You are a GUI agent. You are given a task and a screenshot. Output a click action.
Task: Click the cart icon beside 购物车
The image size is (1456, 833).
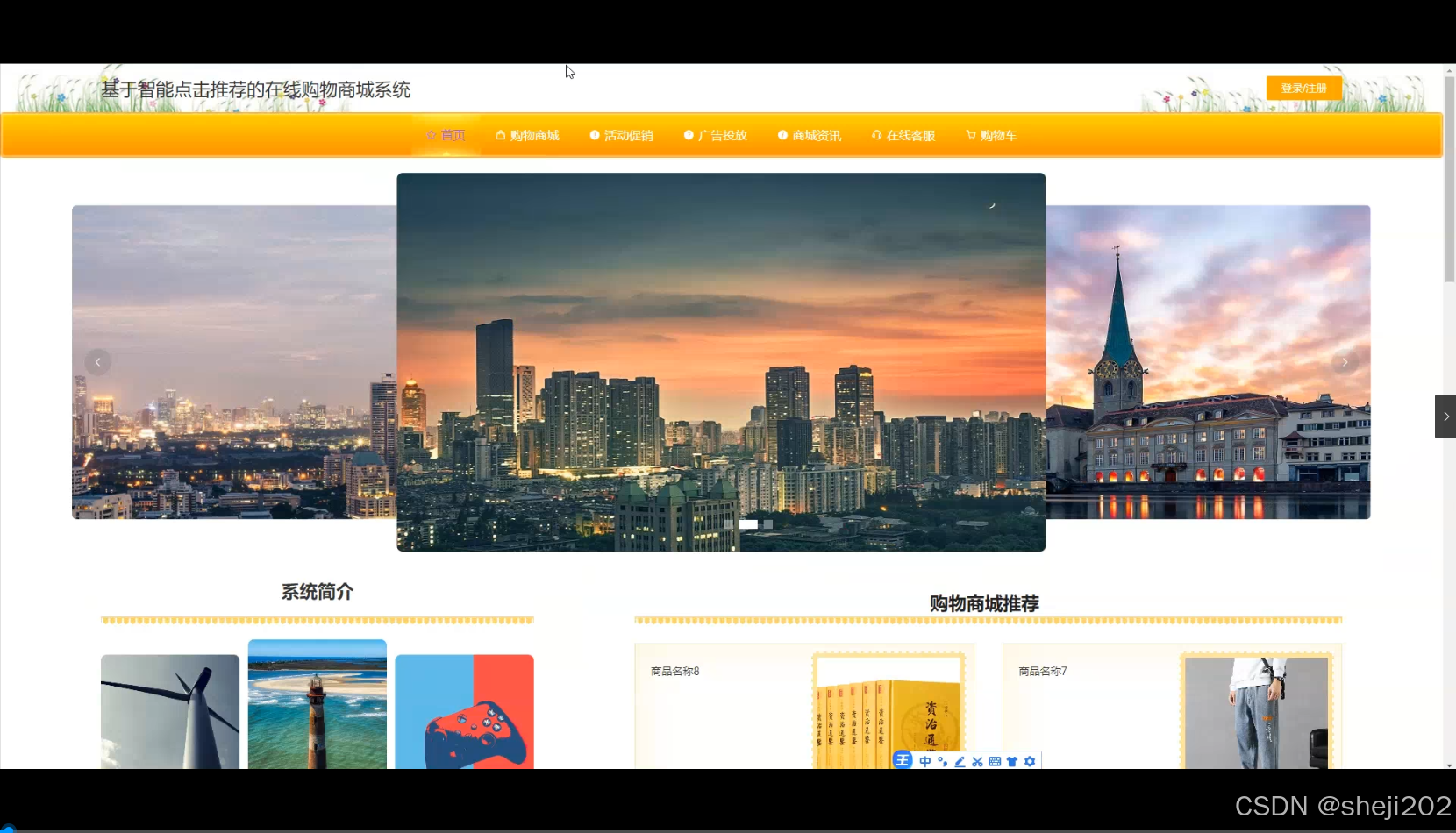971,135
